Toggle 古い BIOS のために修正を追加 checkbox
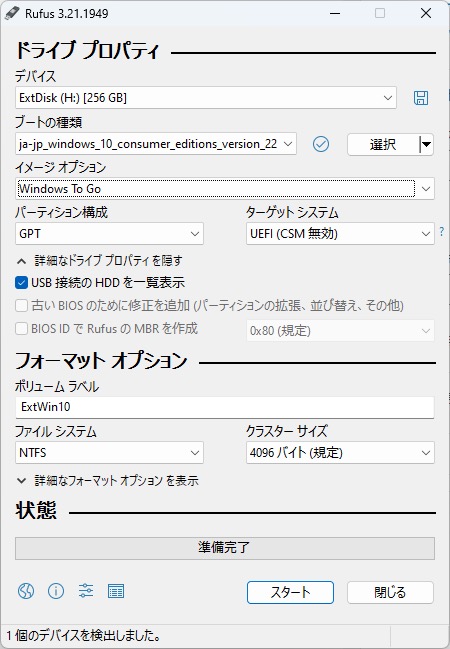The image size is (450, 649). tap(21, 306)
